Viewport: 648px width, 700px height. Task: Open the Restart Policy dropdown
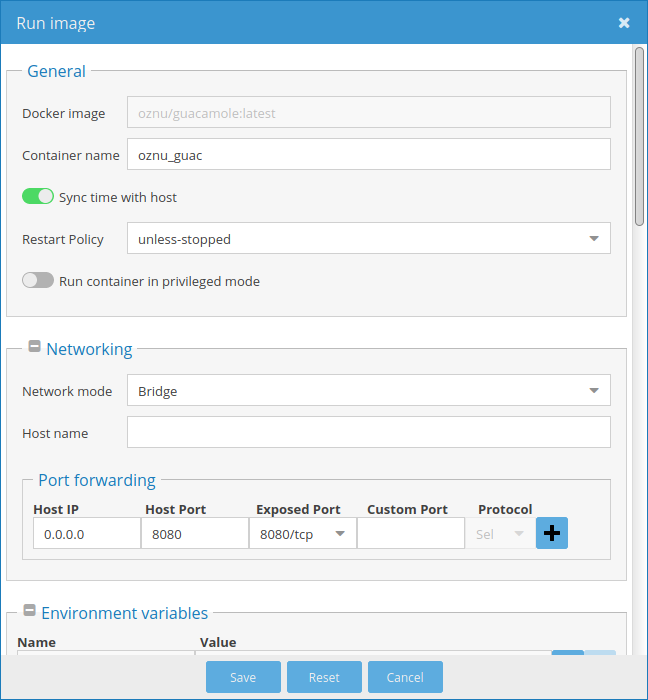coord(369,238)
